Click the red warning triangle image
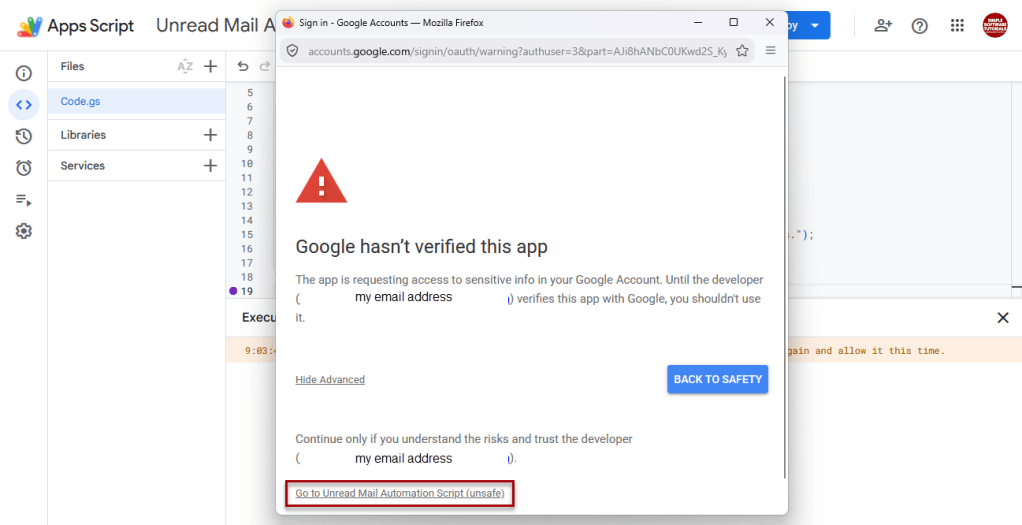This screenshot has height=525, width=1022. click(321, 181)
